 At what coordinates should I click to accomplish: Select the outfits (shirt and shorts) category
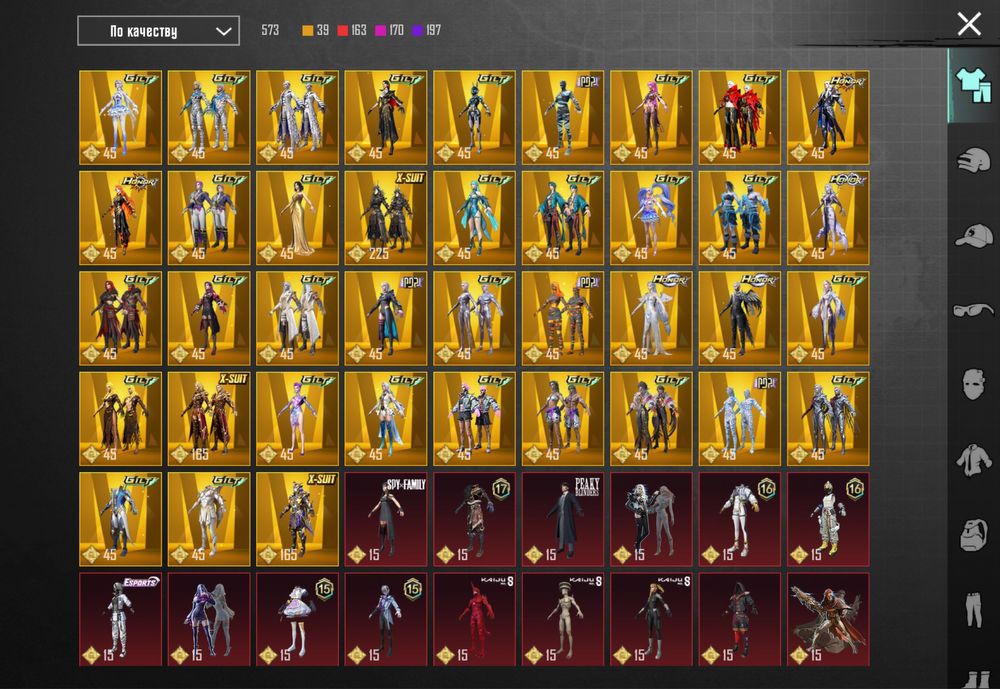(x=973, y=85)
